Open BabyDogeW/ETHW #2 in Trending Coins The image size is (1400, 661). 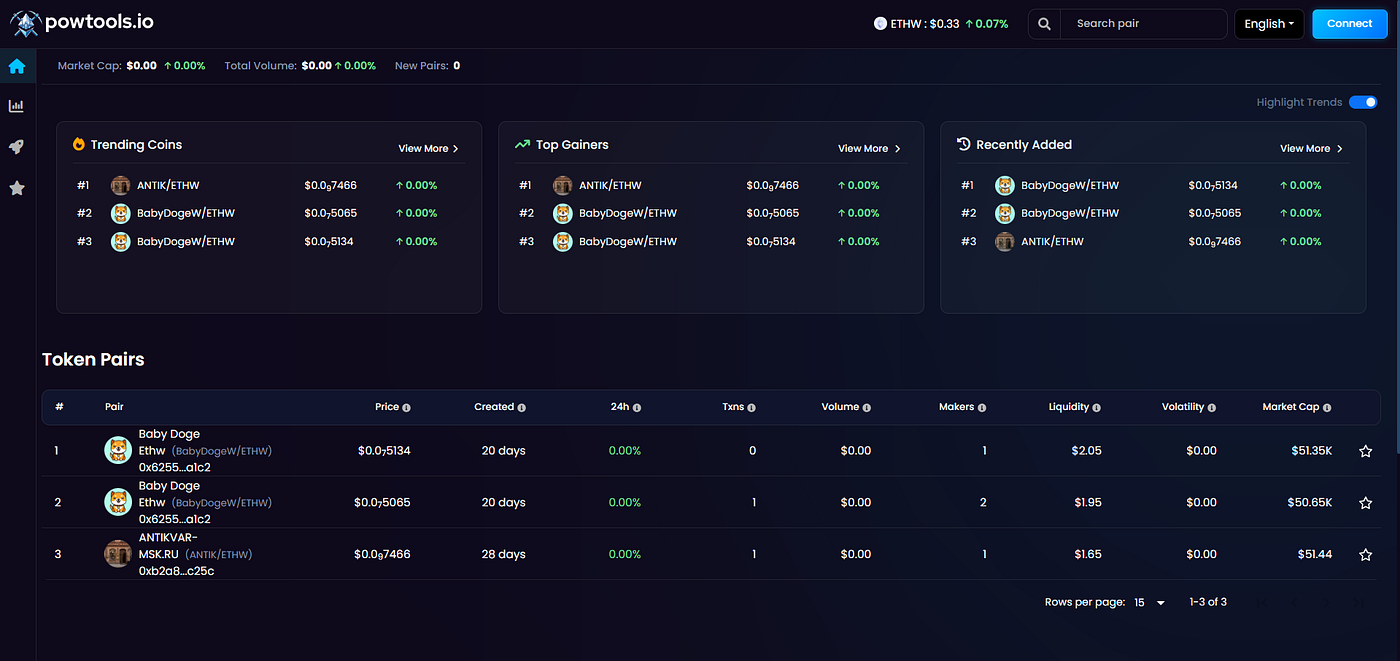[x=186, y=213]
